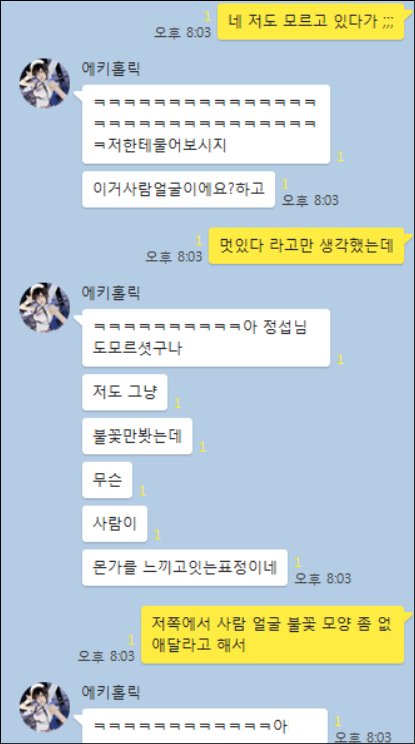Select the message '이거사람얼굴이에요?하고'
This screenshot has width=415, height=744.
[178, 189]
